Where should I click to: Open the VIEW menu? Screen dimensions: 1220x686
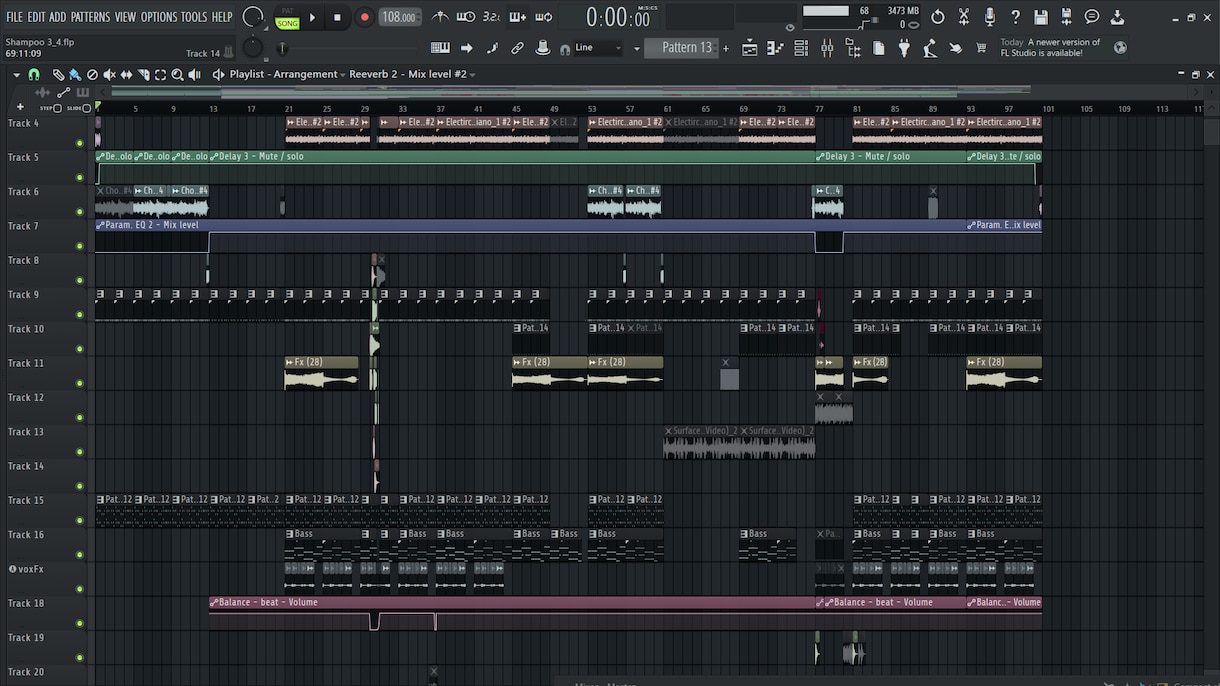coord(125,17)
